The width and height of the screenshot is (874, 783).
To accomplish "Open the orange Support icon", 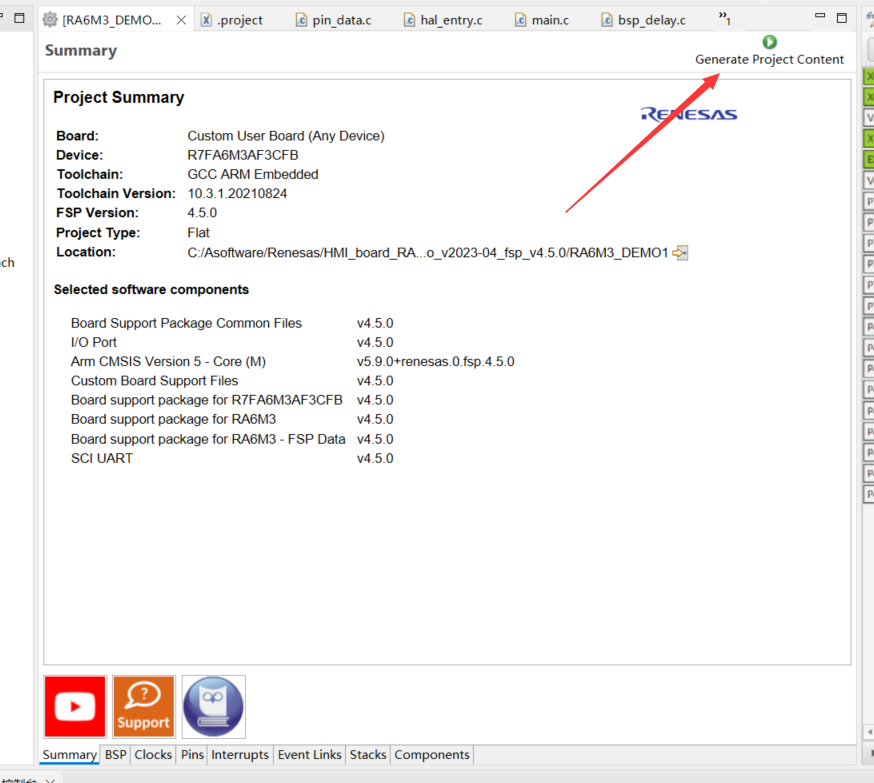I will [x=144, y=707].
